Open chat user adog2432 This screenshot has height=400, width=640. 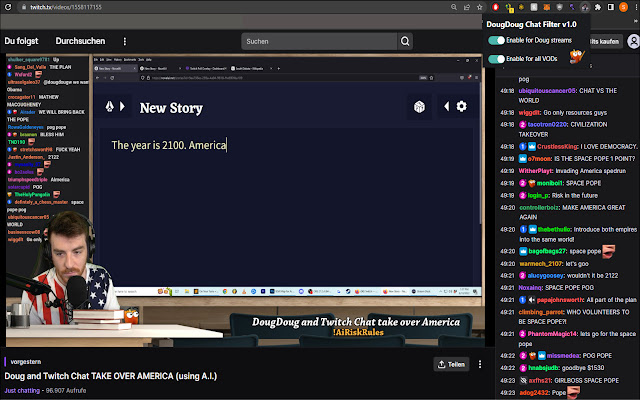[534, 393]
